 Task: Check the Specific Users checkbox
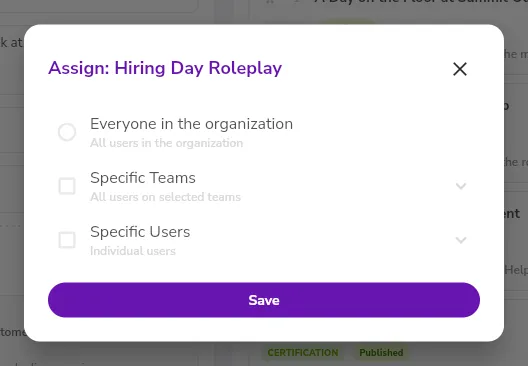[67, 240]
